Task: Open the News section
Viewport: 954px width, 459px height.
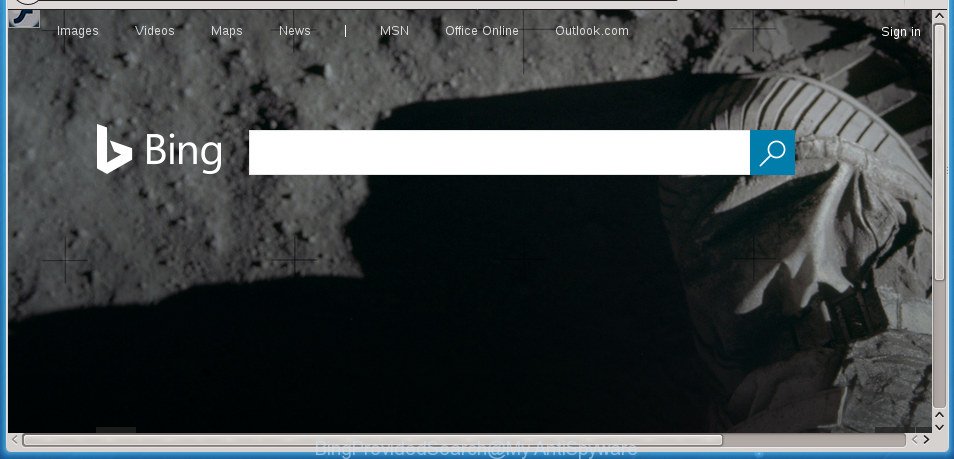Action: tap(294, 31)
